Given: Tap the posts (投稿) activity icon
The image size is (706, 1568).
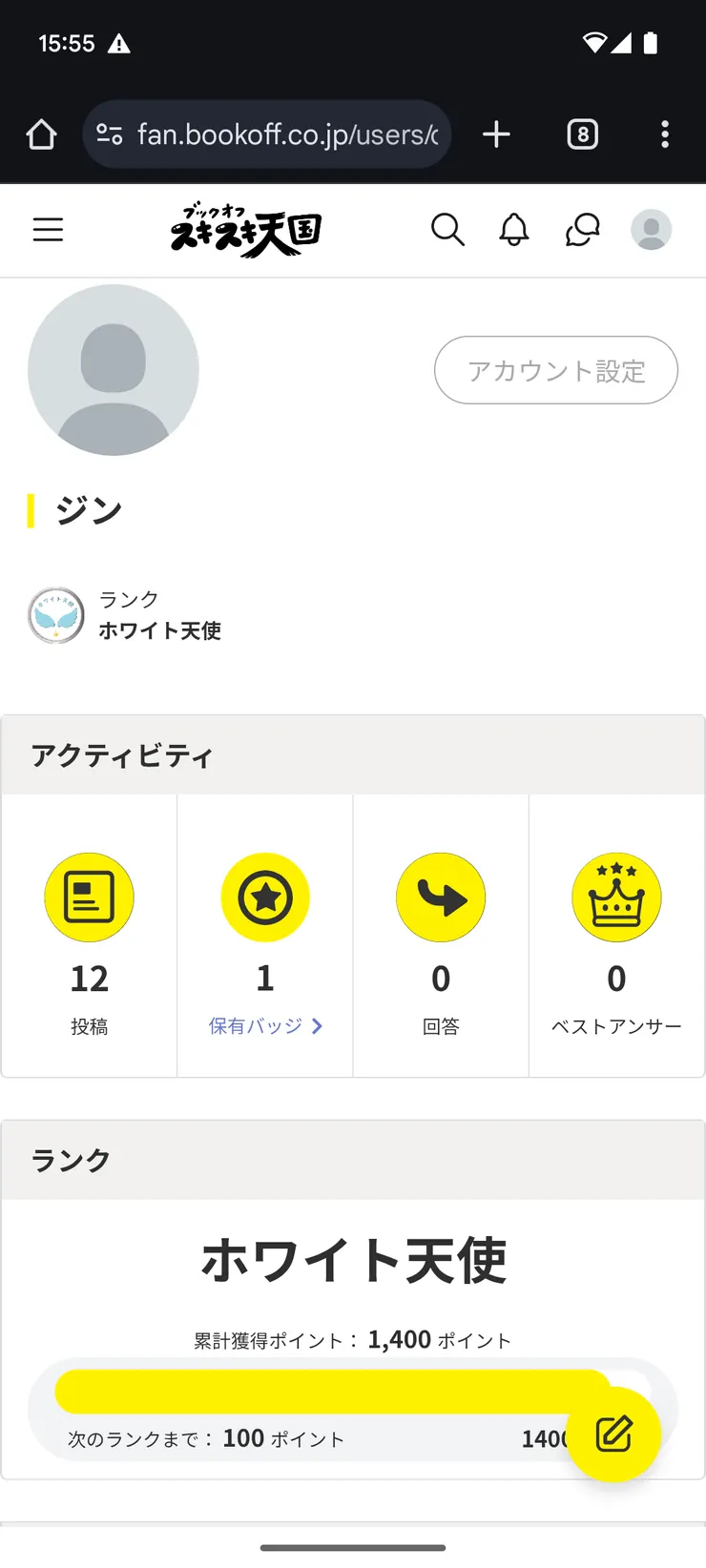Looking at the screenshot, I should pyautogui.click(x=89, y=897).
